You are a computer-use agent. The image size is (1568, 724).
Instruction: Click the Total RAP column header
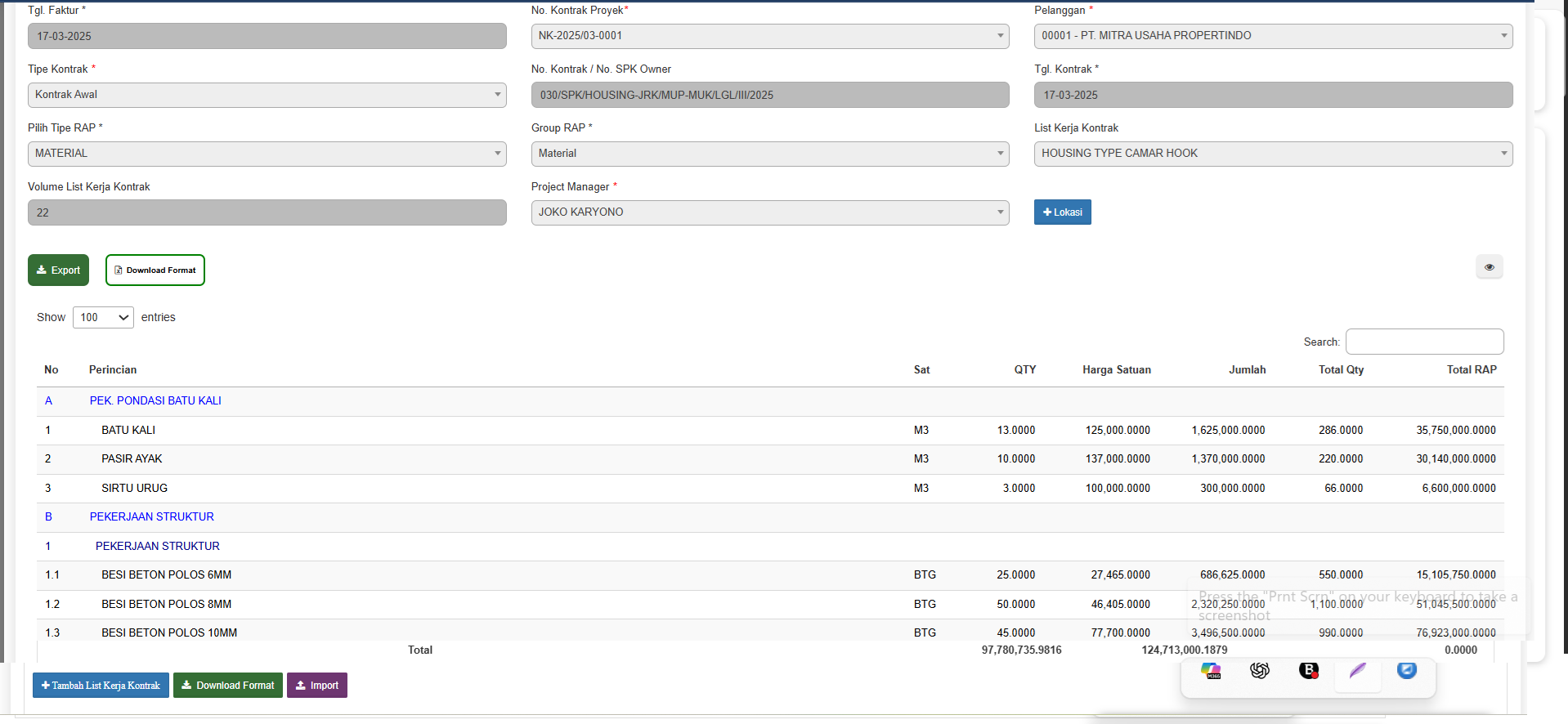pyautogui.click(x=1472, y=370)
